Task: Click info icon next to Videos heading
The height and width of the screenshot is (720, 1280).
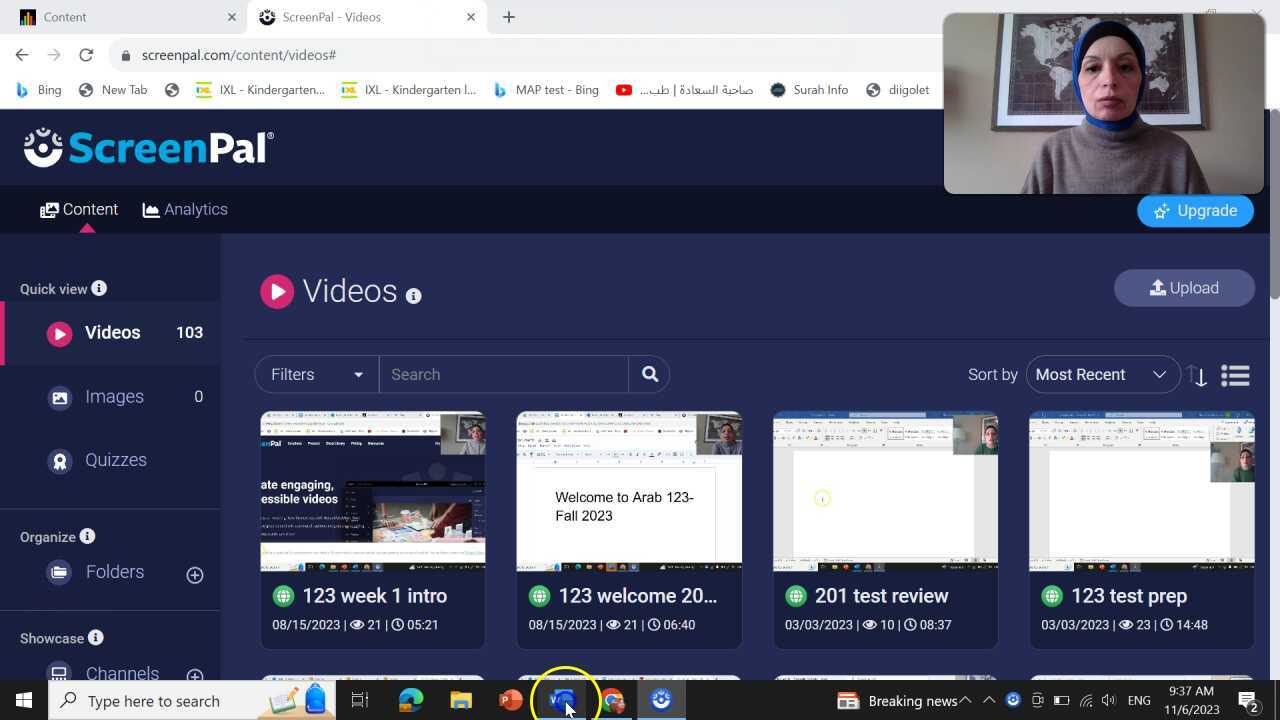Action: coord(413,295)
